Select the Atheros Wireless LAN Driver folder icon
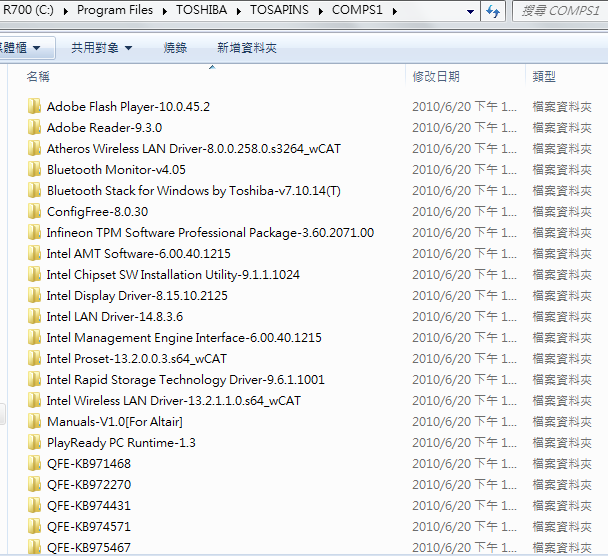The width and height of the screenshot is (608, 556). tap(35, 148)
